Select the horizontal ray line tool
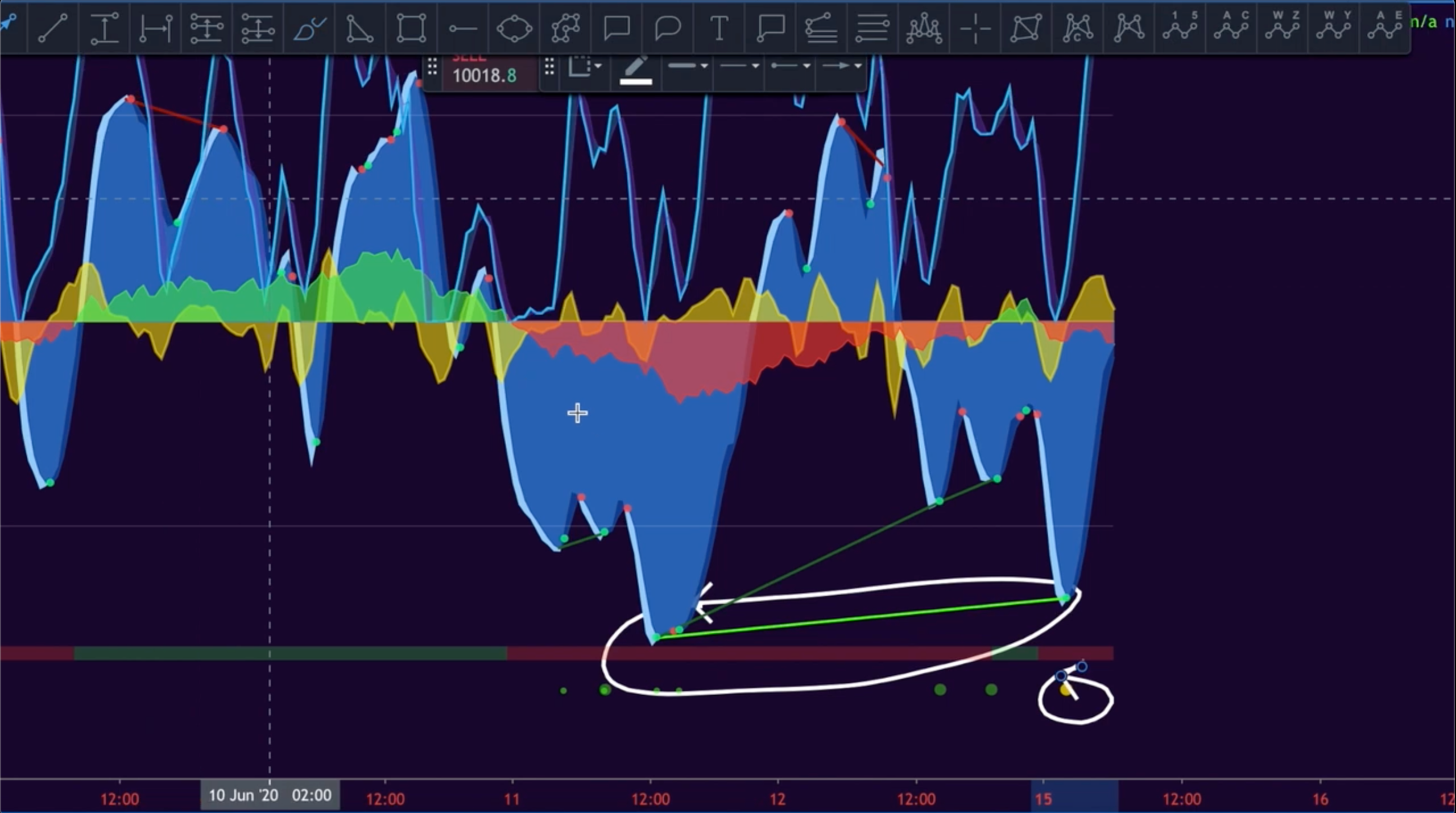Viewport: 1456px width, 813px height. (462, 28)
